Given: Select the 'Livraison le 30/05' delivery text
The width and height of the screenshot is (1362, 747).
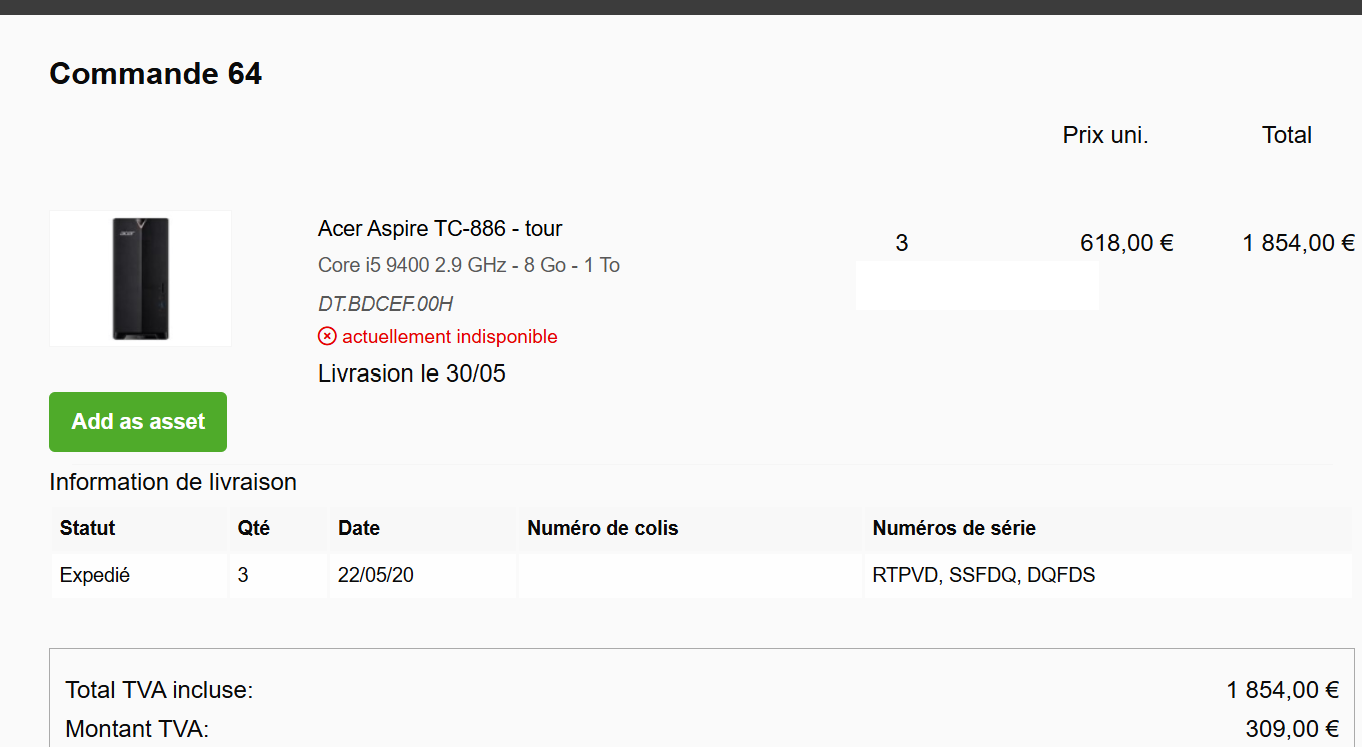Looking at the screenshot, I should pos(412,374).
